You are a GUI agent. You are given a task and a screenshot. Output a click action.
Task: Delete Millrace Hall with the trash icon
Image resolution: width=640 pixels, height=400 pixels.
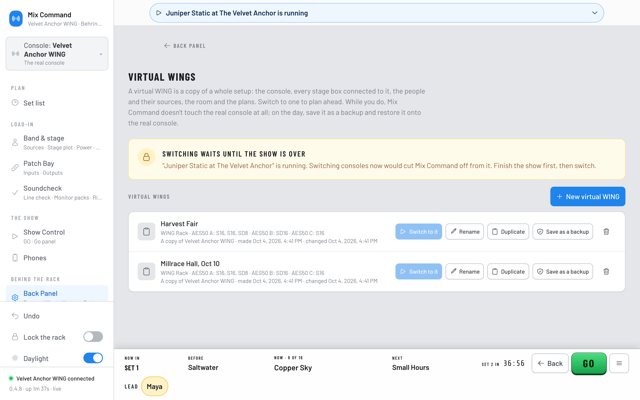[x=606, y=271]
